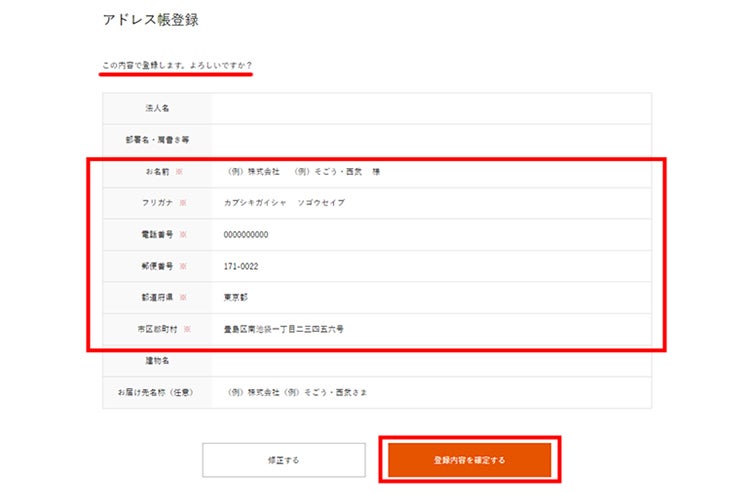
Task: Select the name value containing そごう・西武 様
Action: [x=302, y=171]
